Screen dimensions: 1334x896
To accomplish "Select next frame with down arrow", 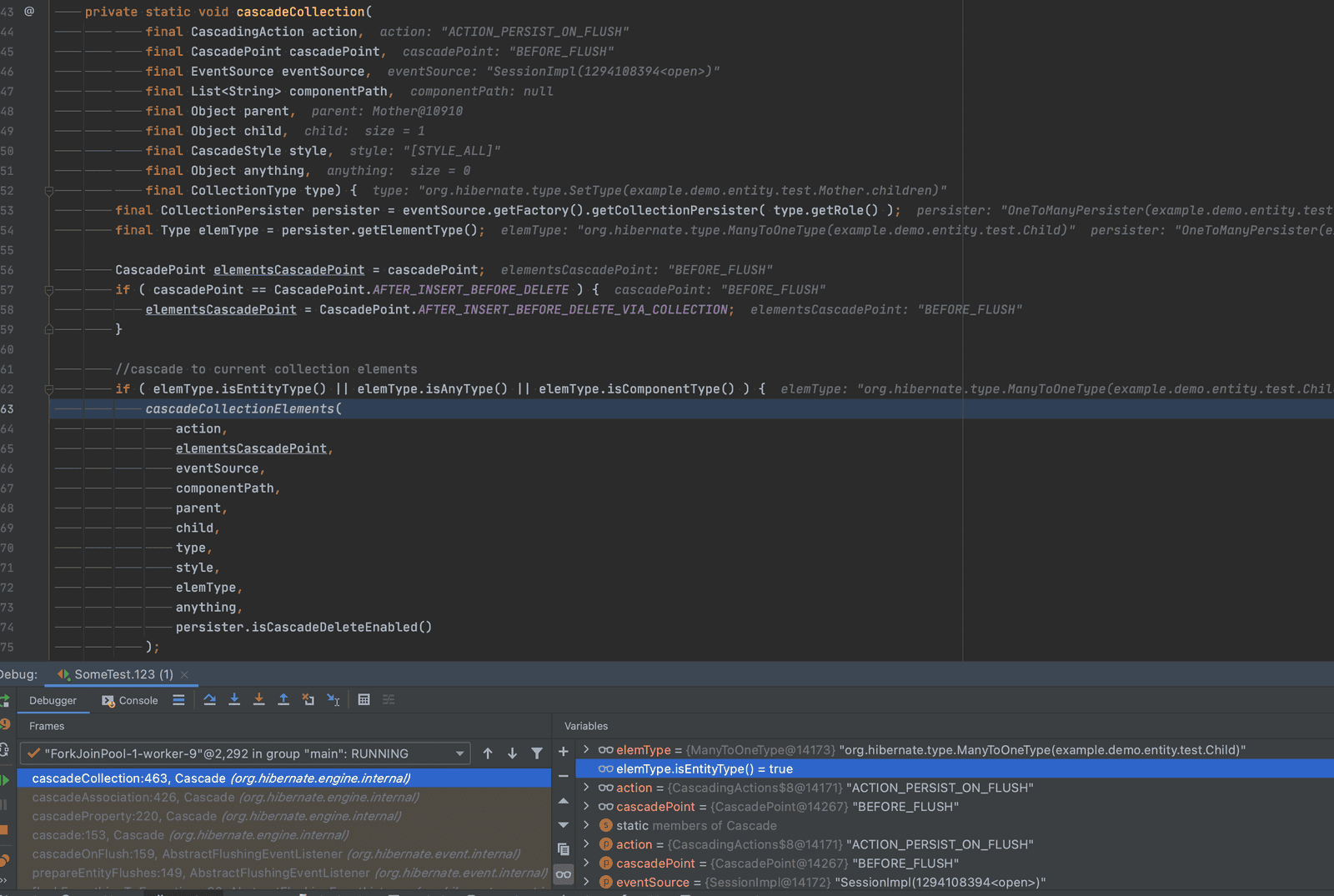I will click(x=512, y=753).
